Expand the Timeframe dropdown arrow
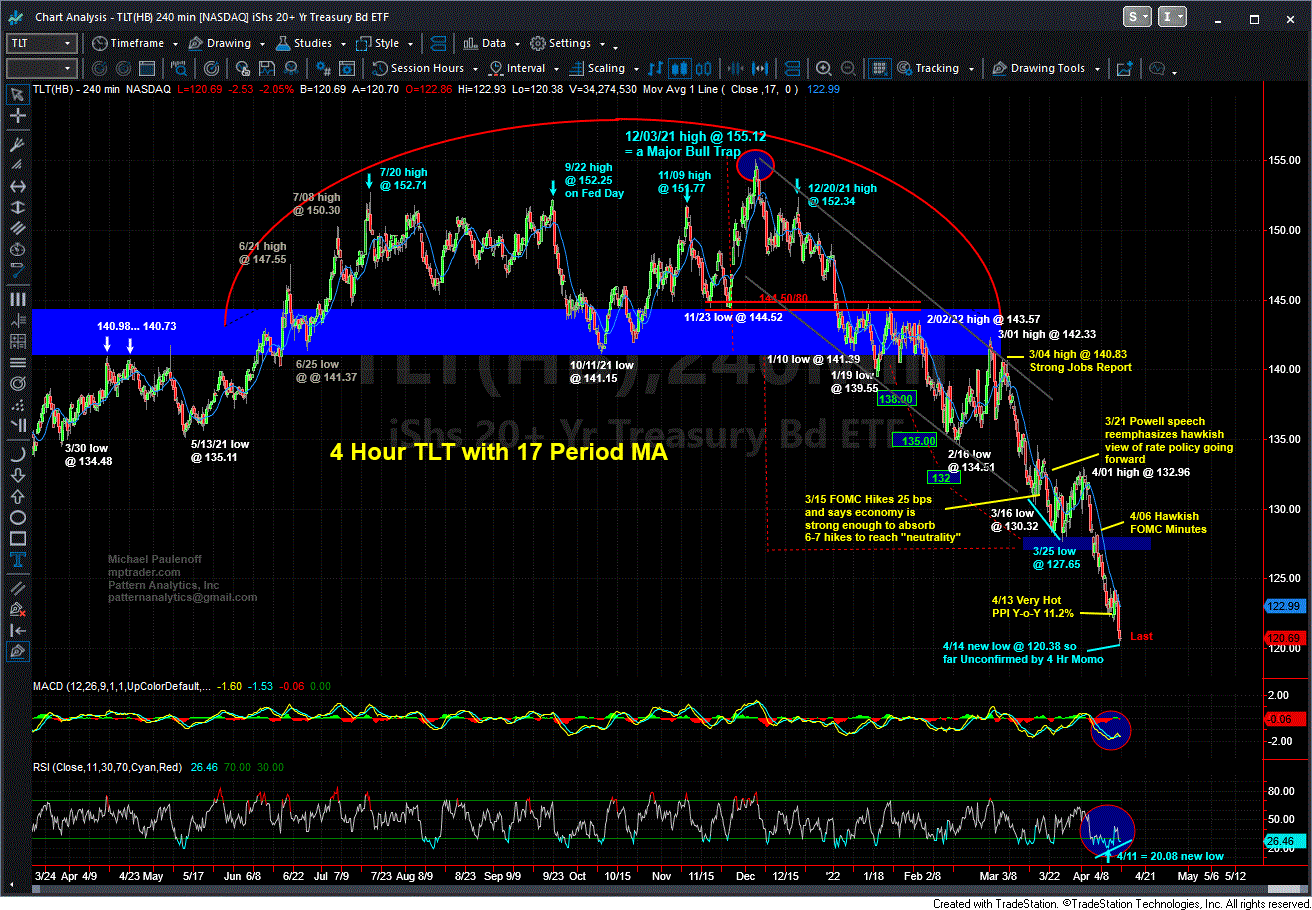This screenshot has height=910, width=1312. [175, 44]
